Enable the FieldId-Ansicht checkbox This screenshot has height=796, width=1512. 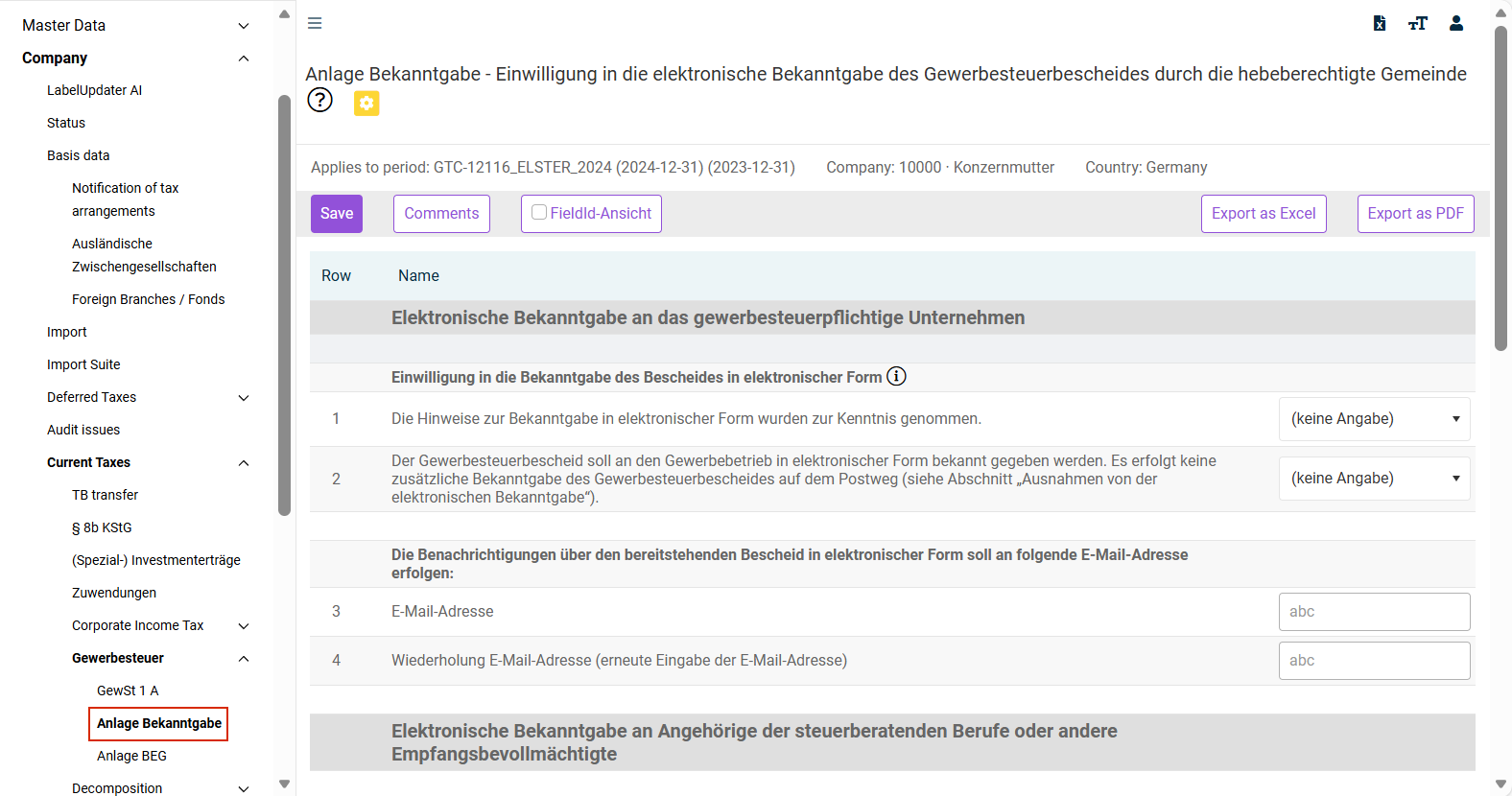(539, 213)
